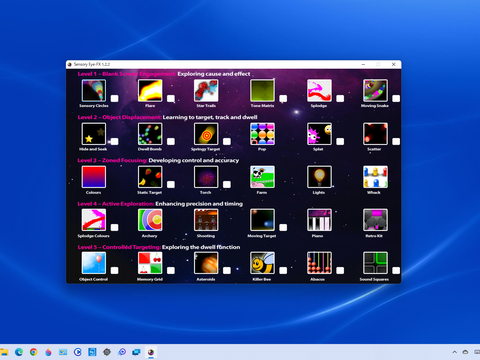480x360 pixels.
Task: Start the Asteroids game
Action: point(206,263)
